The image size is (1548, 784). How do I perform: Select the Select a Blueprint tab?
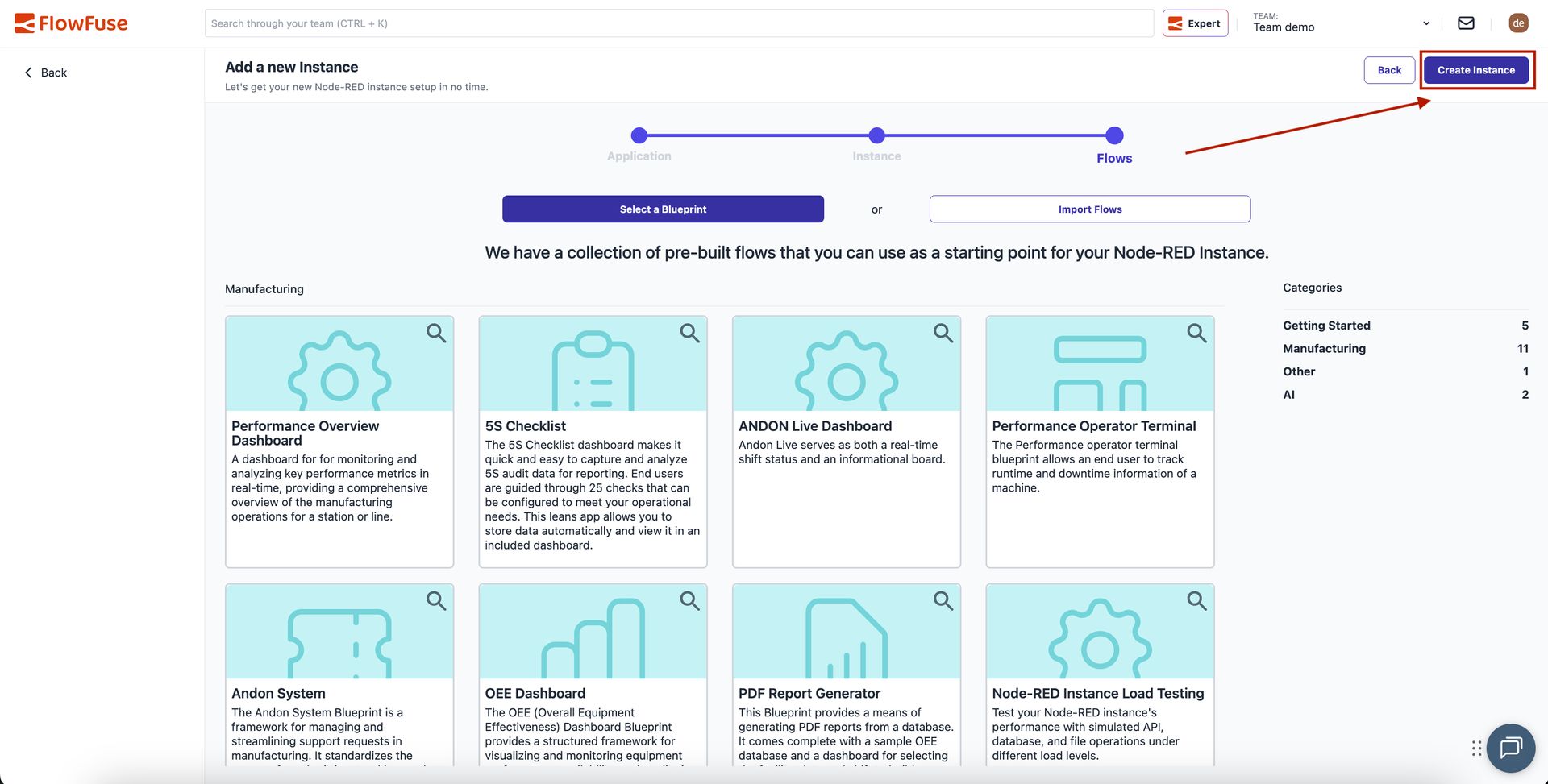click(663, 209)
